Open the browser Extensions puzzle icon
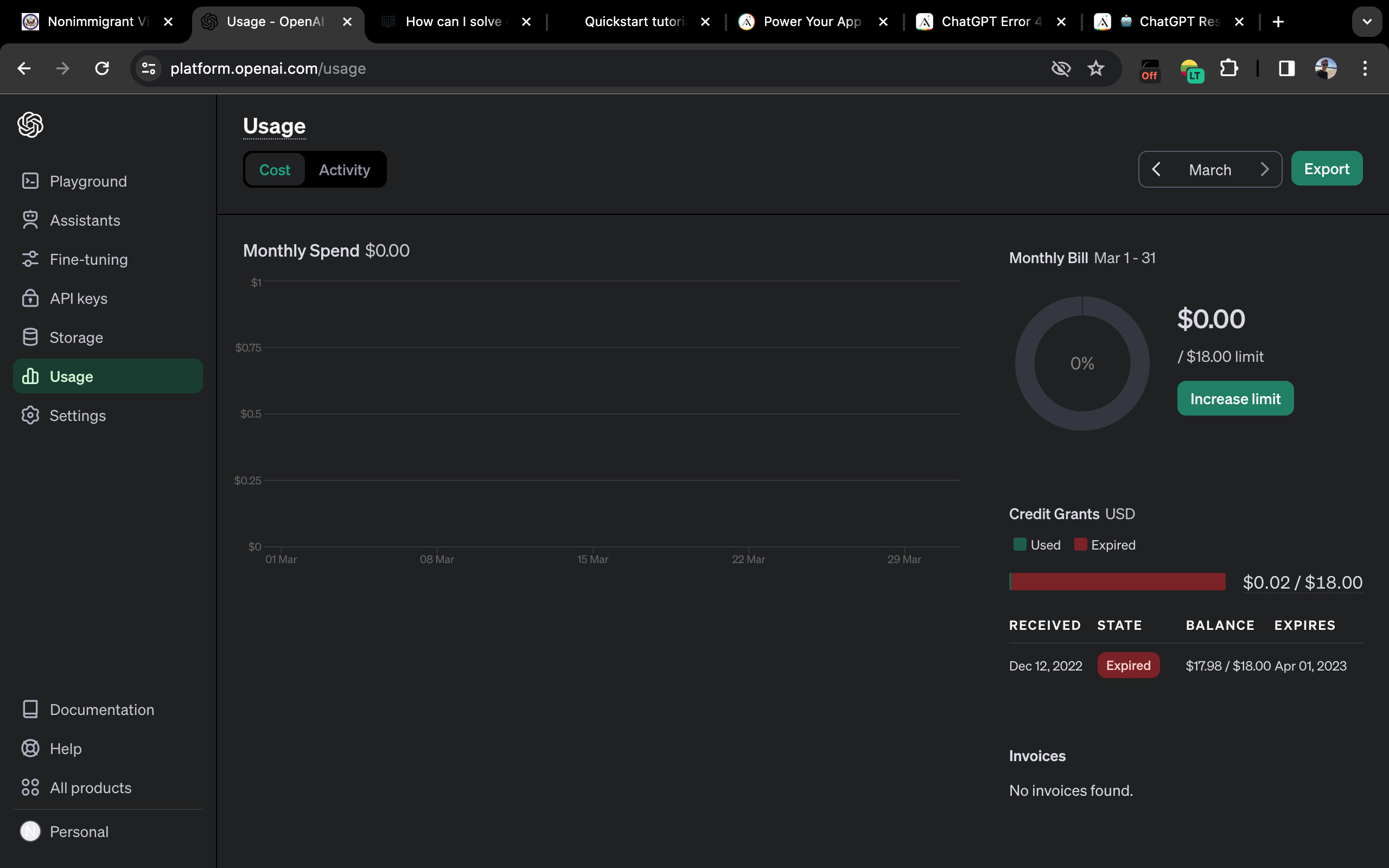 1228,68
